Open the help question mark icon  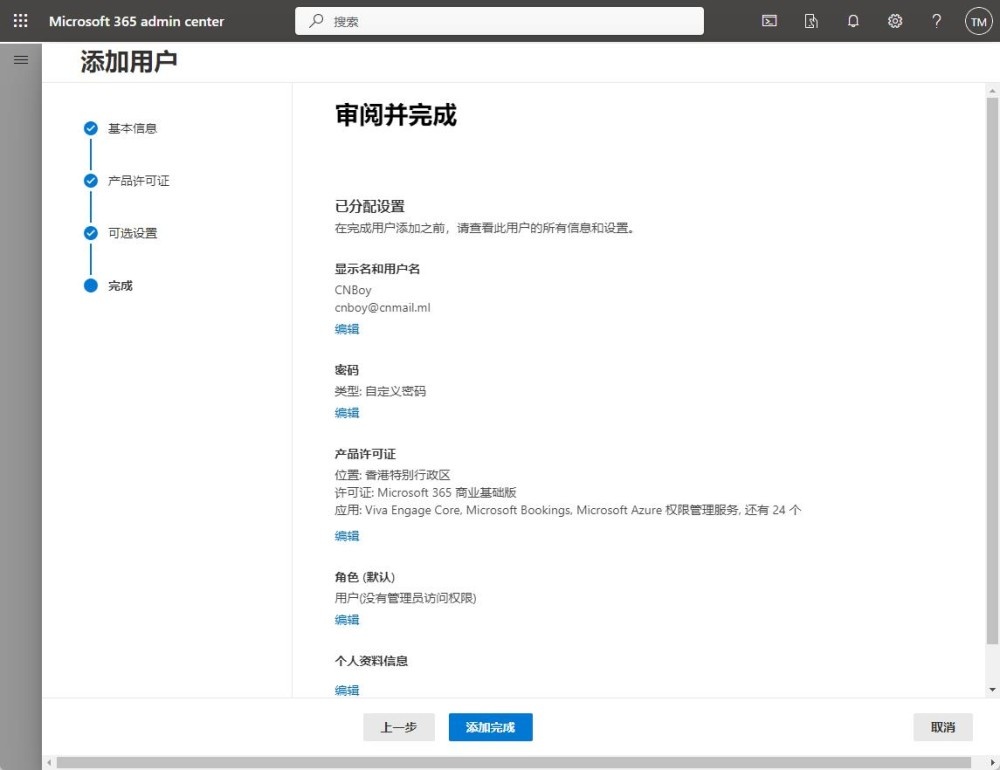[x=937, y=21]
